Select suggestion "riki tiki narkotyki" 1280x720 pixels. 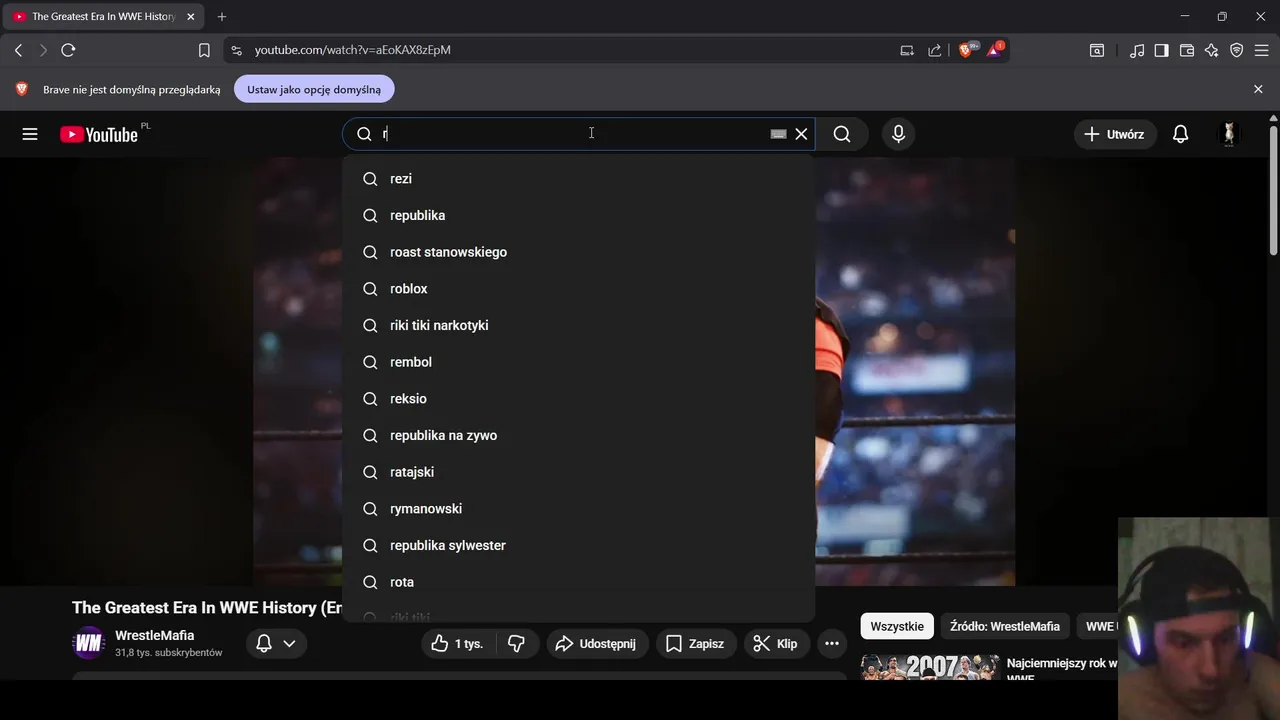(579, 326)
